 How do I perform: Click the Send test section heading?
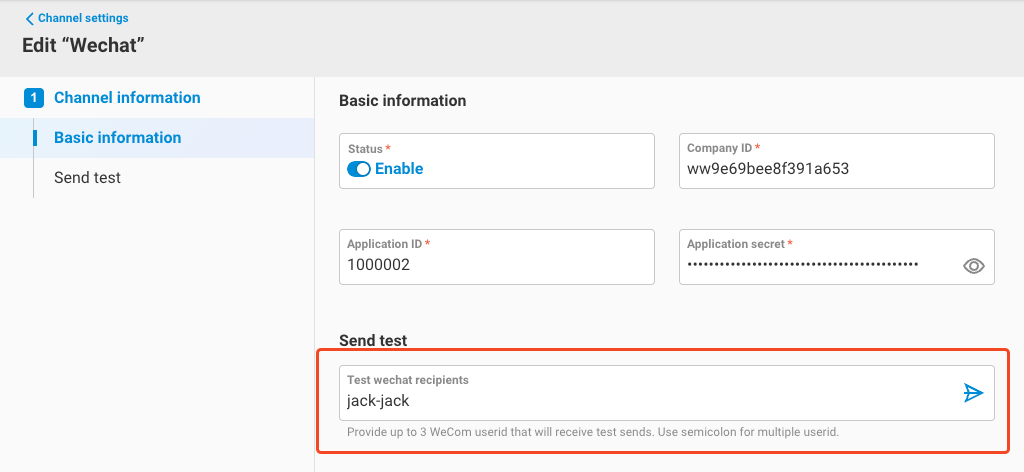(373, 340)
